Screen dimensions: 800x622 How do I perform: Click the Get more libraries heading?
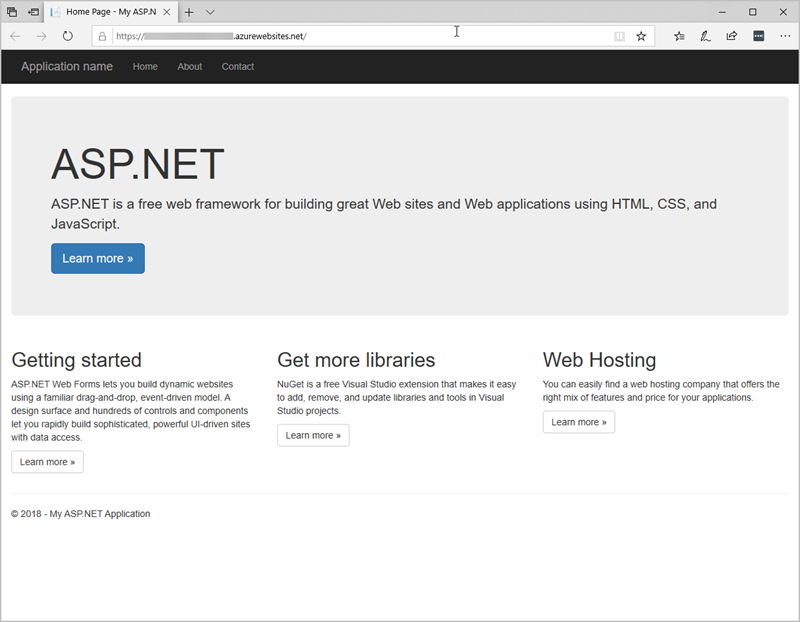[356, 360]
